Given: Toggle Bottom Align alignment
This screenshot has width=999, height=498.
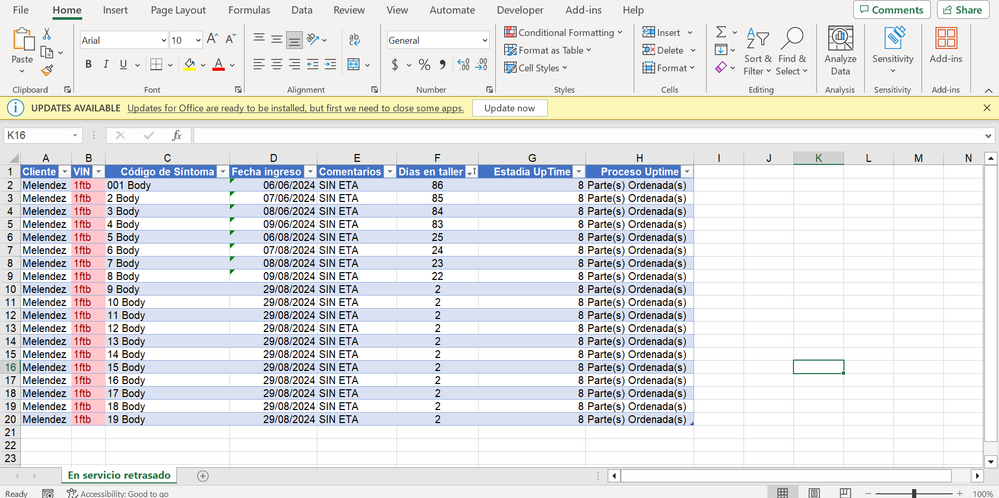Looking at the screenshot, I should point(294,39).
